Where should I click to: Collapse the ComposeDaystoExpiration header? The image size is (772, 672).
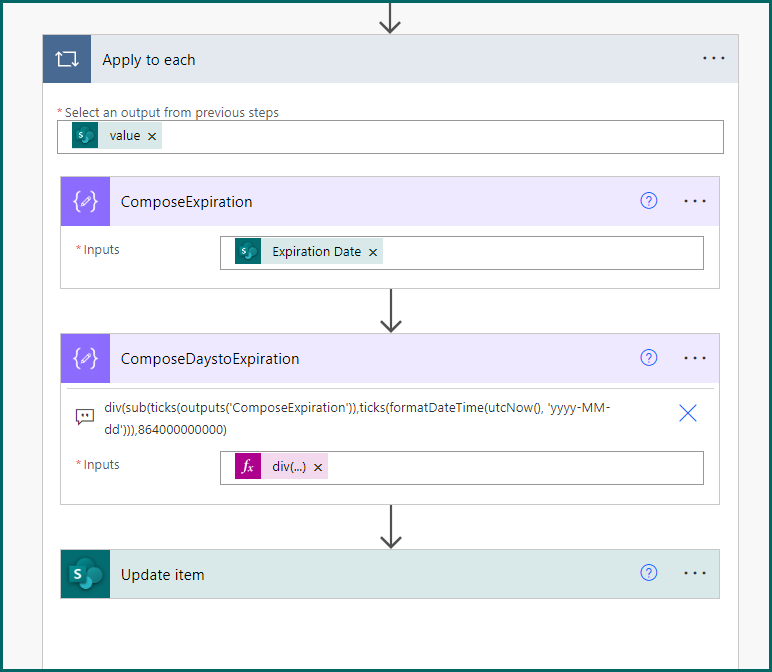tap(390, 358)
